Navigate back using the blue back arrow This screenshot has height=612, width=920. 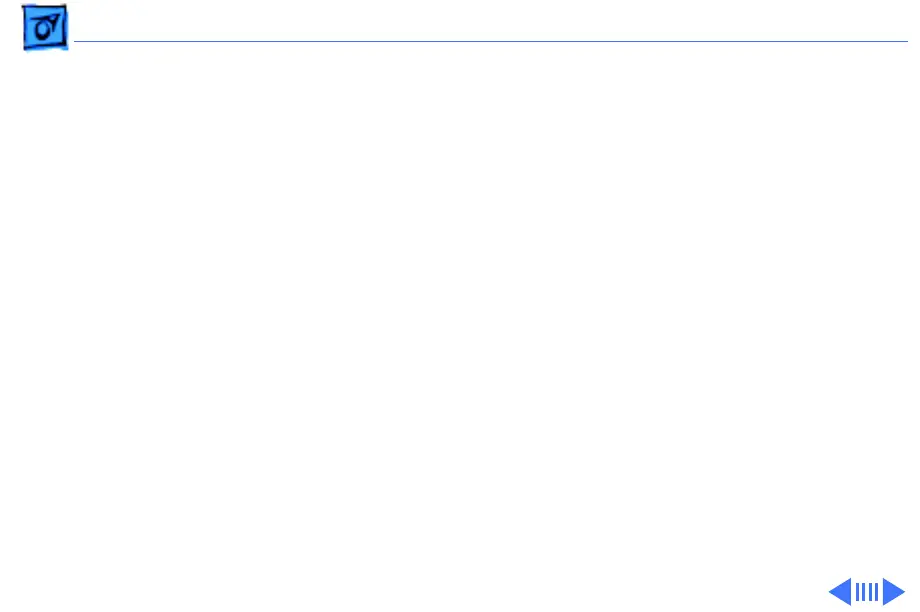[x=840, y=591]
